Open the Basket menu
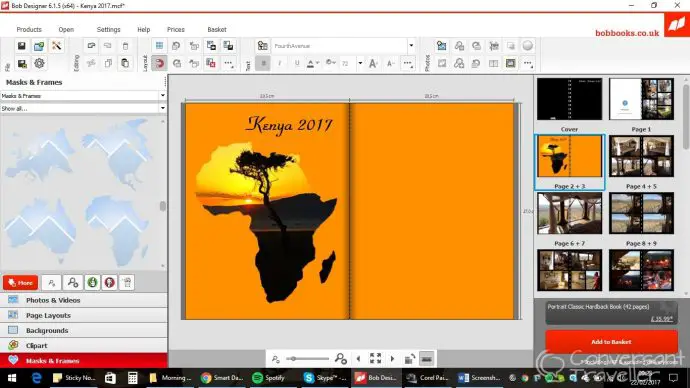690x388 pixels. pos(217,29)
